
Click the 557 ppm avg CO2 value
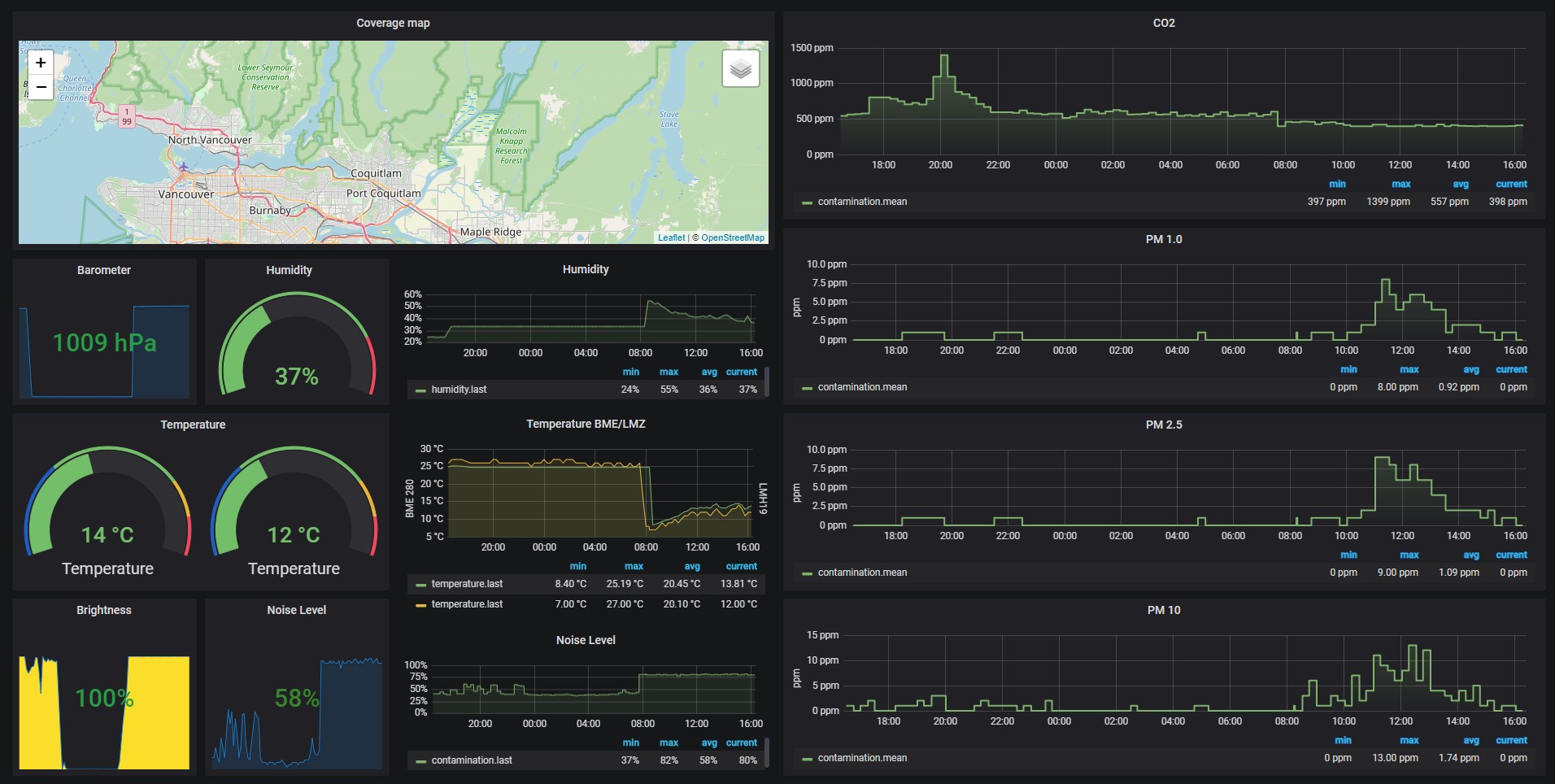pyautogui.click(x=1449, y=202)
